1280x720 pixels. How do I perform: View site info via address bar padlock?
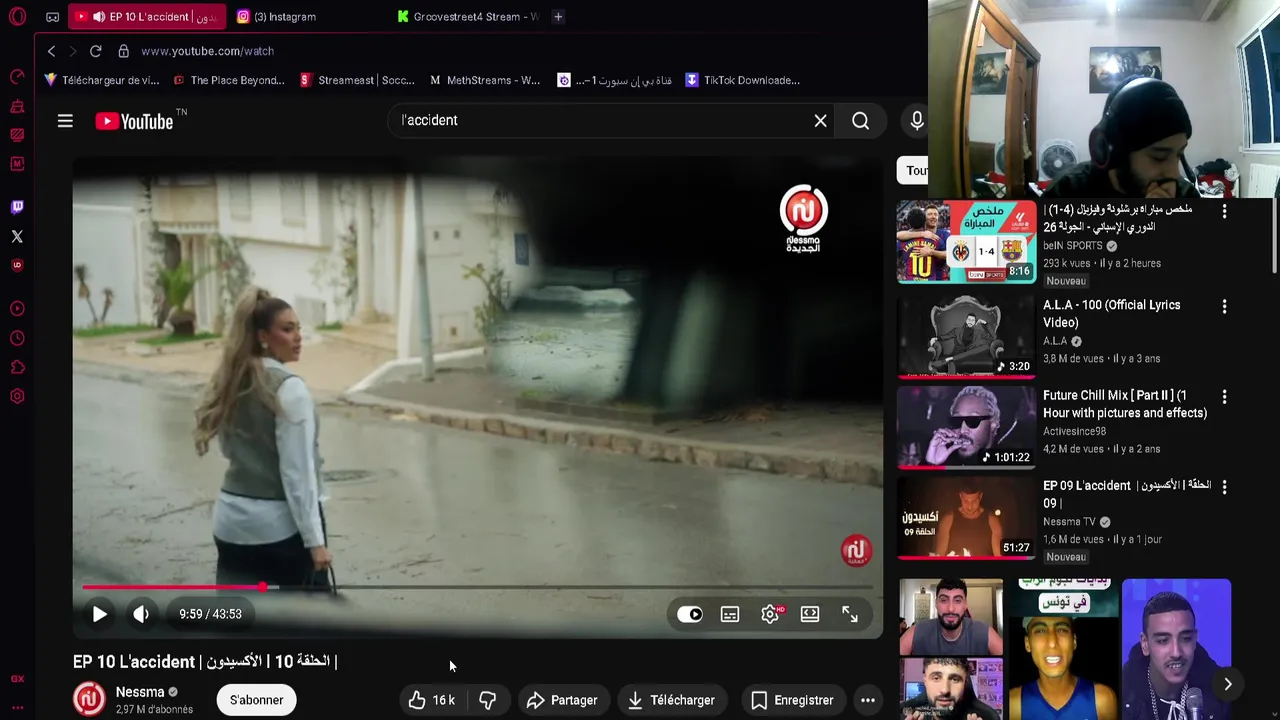pos(123,51)
